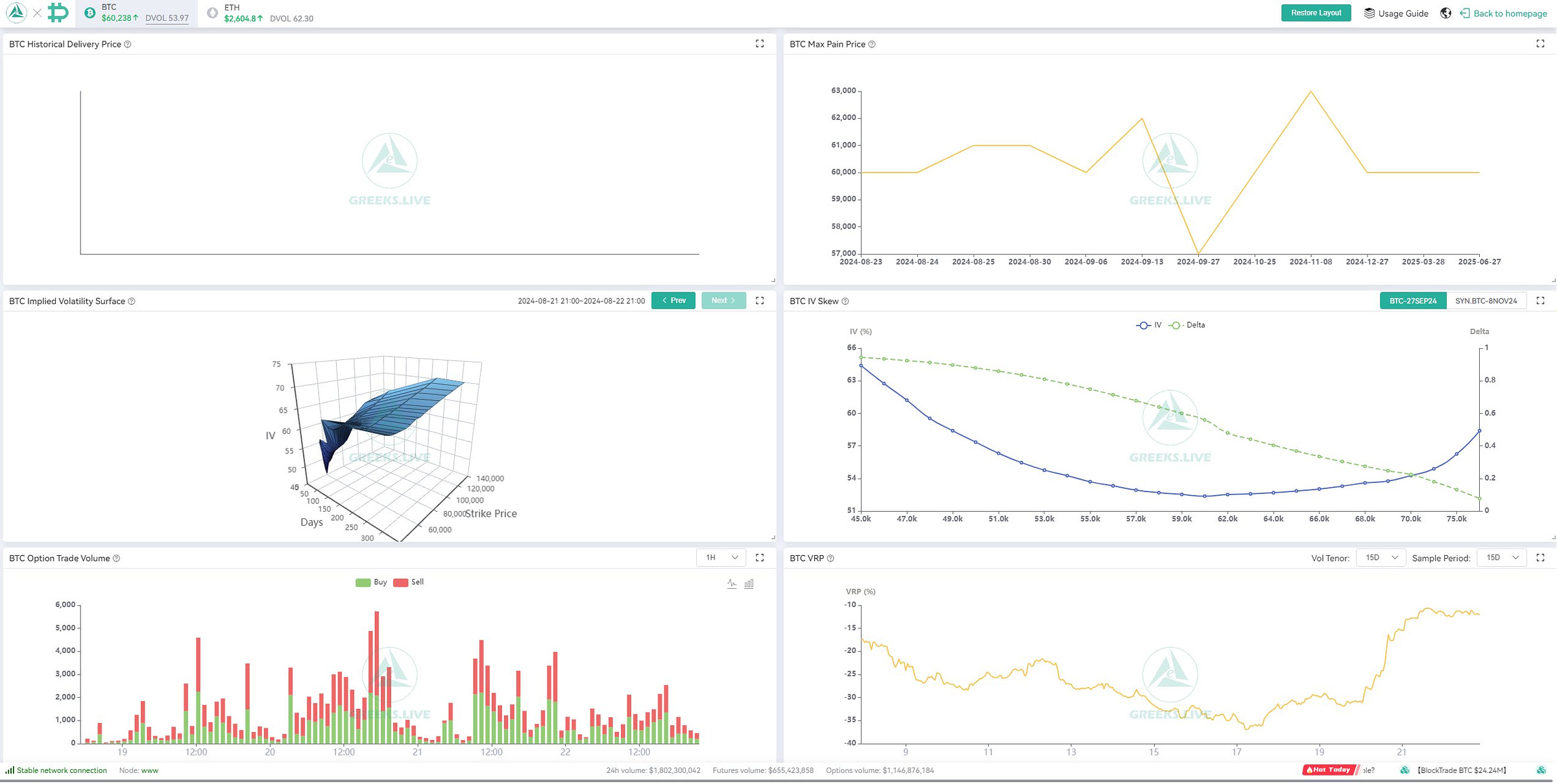Select the SYN.BTC-8NOV24 expiry tab

coord(1486,300)
